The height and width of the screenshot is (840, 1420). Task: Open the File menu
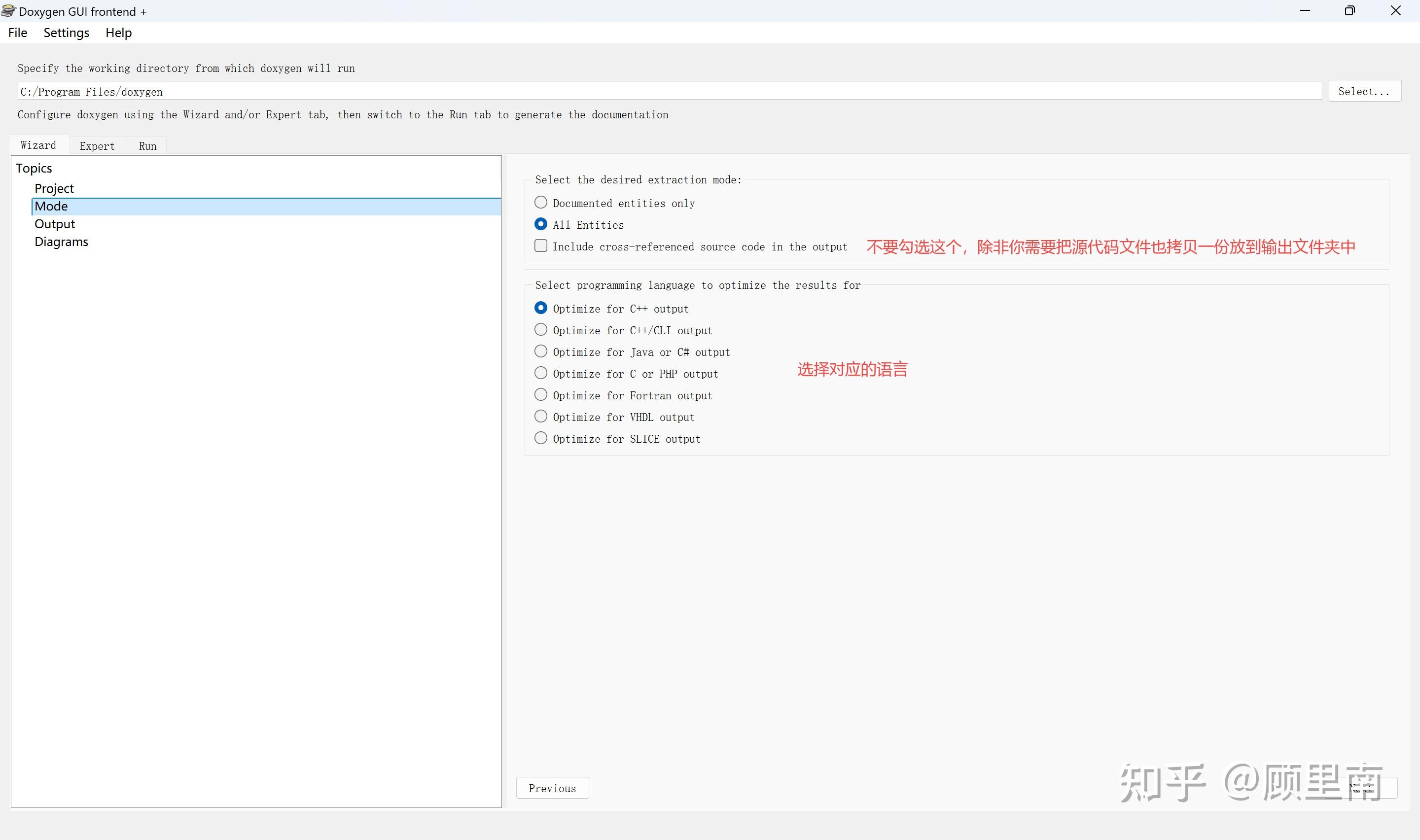[18, 33]
